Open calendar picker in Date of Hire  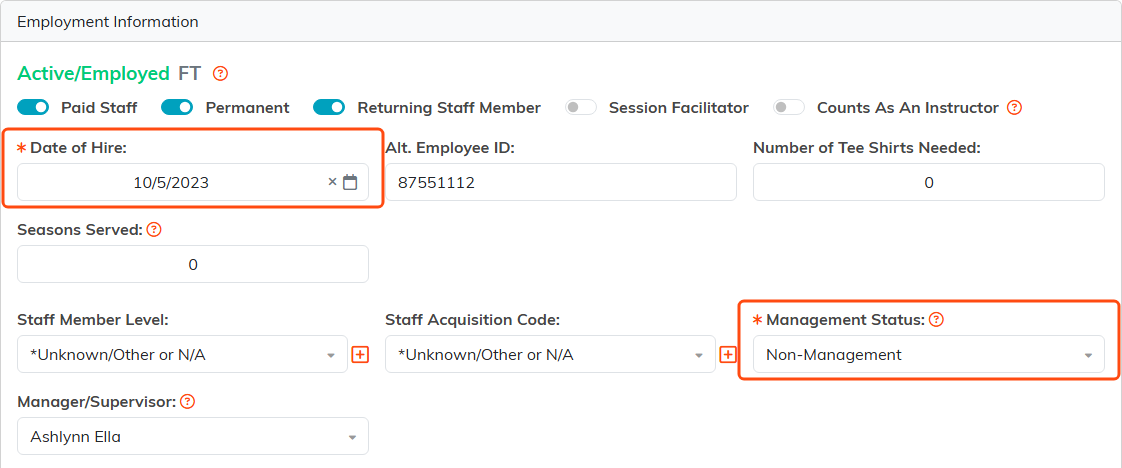350,182
